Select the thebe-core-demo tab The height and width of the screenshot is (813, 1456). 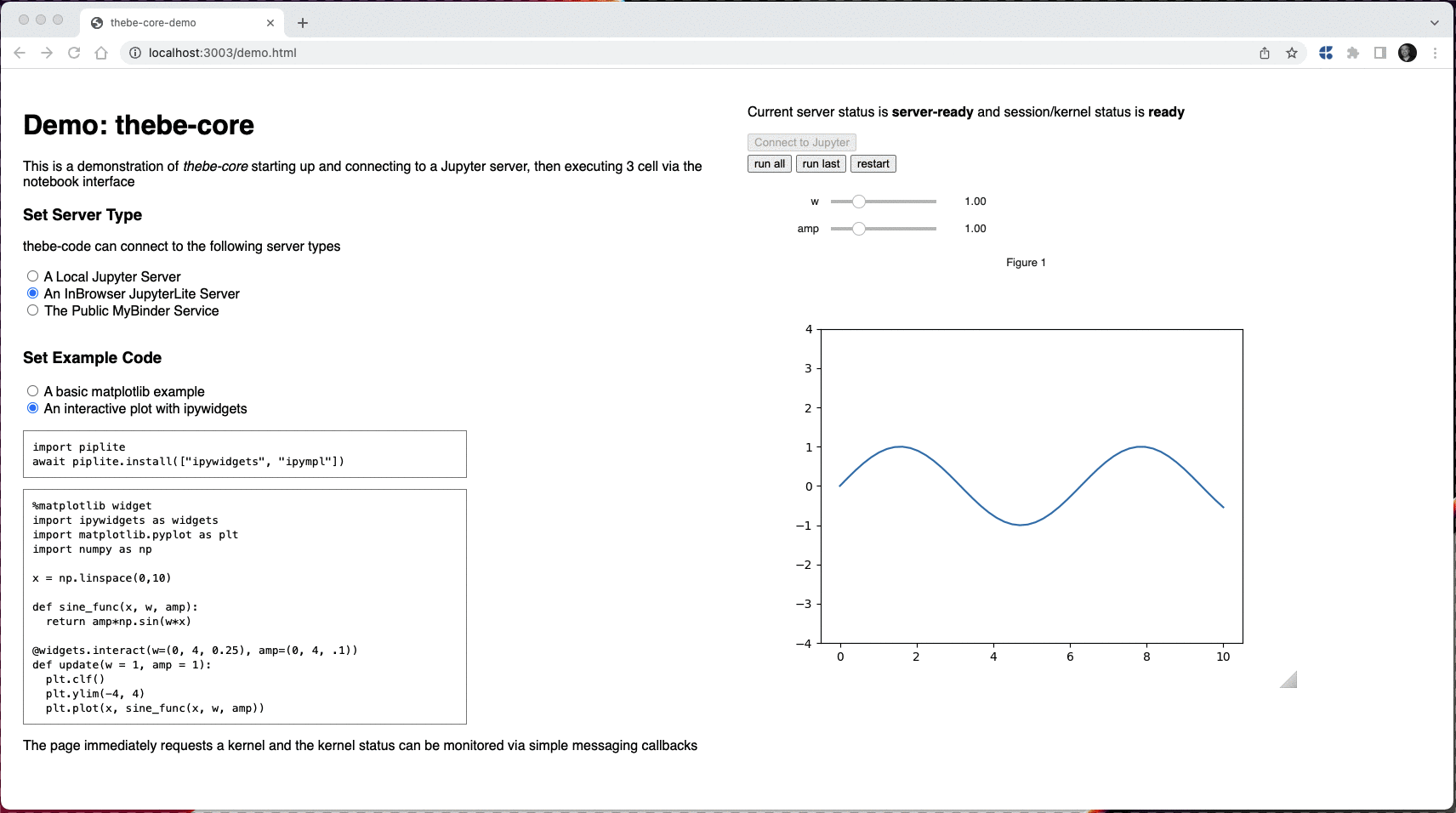(183, 23)
